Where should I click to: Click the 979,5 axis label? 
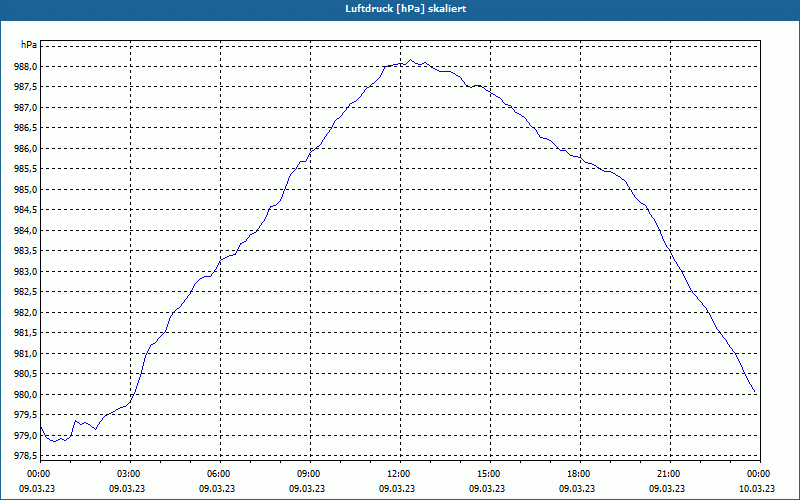coord(26,415)
